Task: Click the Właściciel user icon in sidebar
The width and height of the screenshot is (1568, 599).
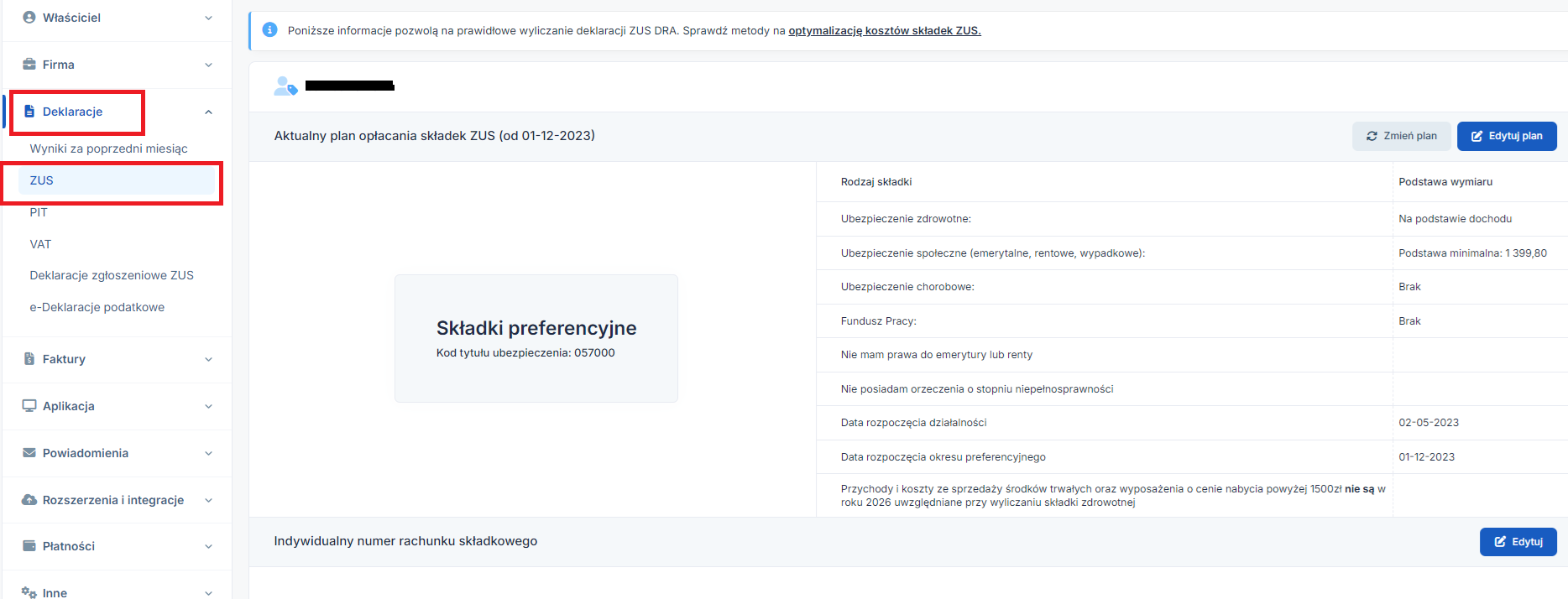Action: click(29, 18)
